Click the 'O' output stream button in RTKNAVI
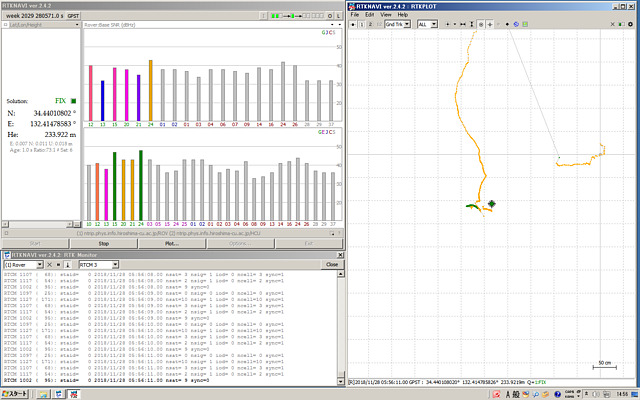Viewport: 640px width, 400px height. tap(330, 16)
